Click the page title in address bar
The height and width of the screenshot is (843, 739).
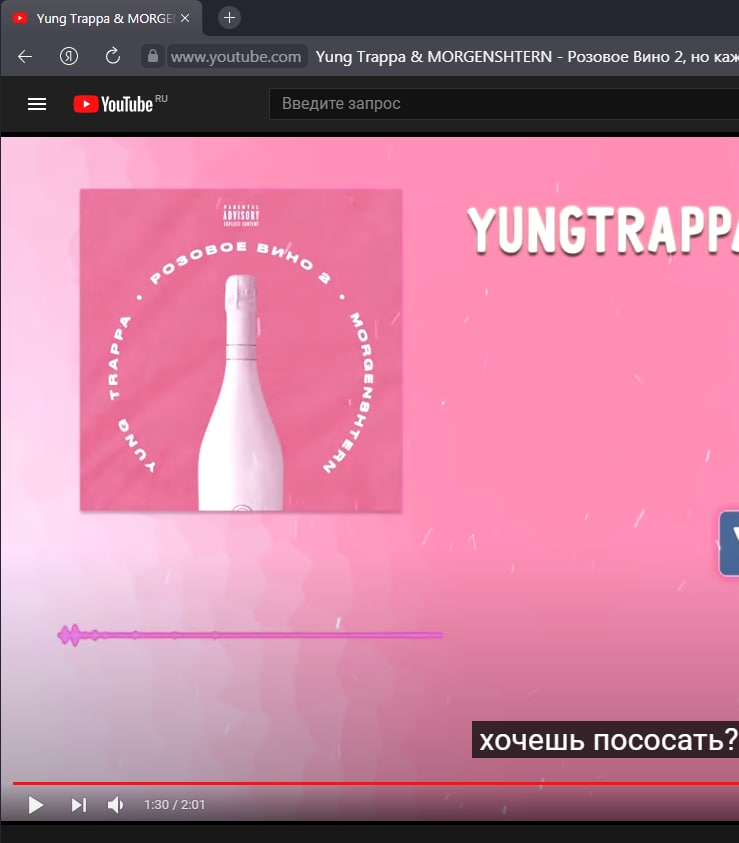coord(527,56)
